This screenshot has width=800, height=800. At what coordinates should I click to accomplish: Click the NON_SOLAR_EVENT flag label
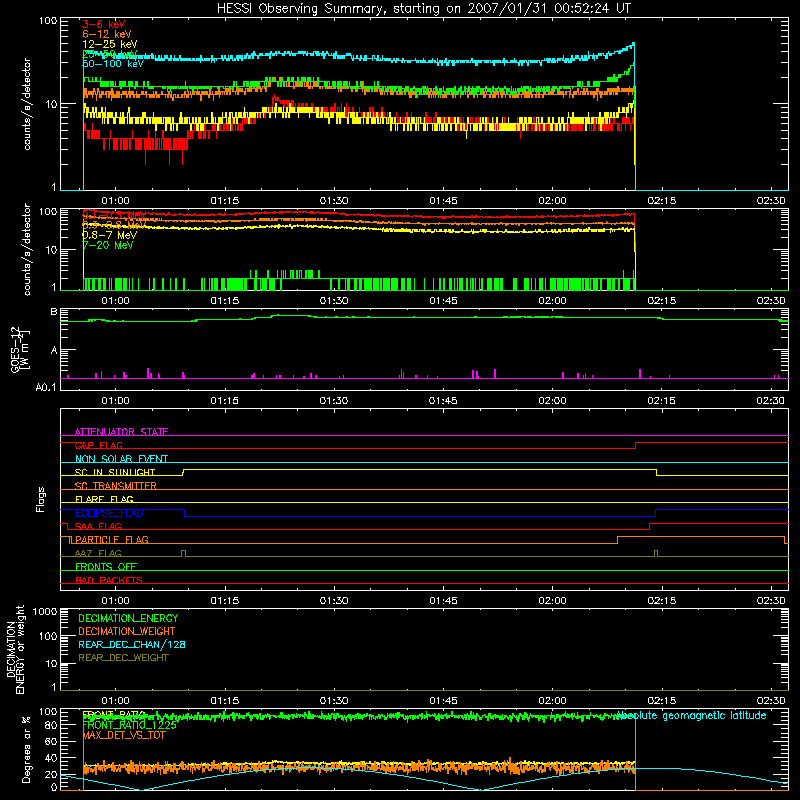tap(121, 459)
